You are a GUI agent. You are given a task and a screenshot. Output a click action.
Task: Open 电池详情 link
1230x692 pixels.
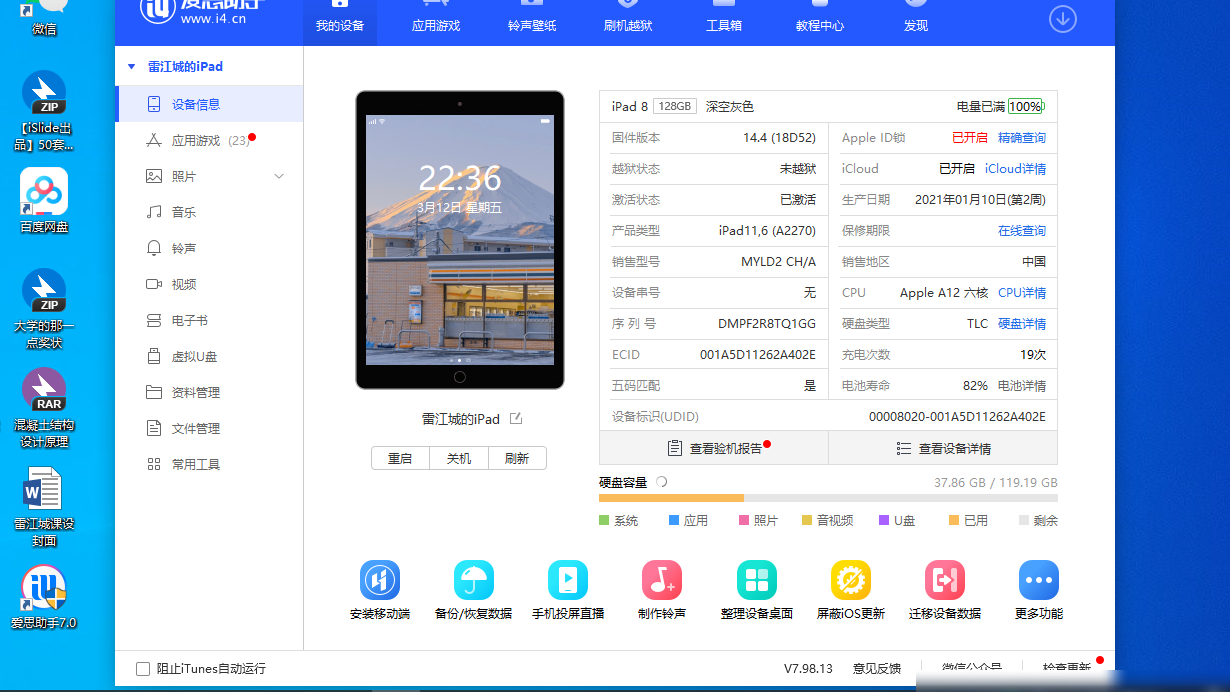(x=1022, y=386)
